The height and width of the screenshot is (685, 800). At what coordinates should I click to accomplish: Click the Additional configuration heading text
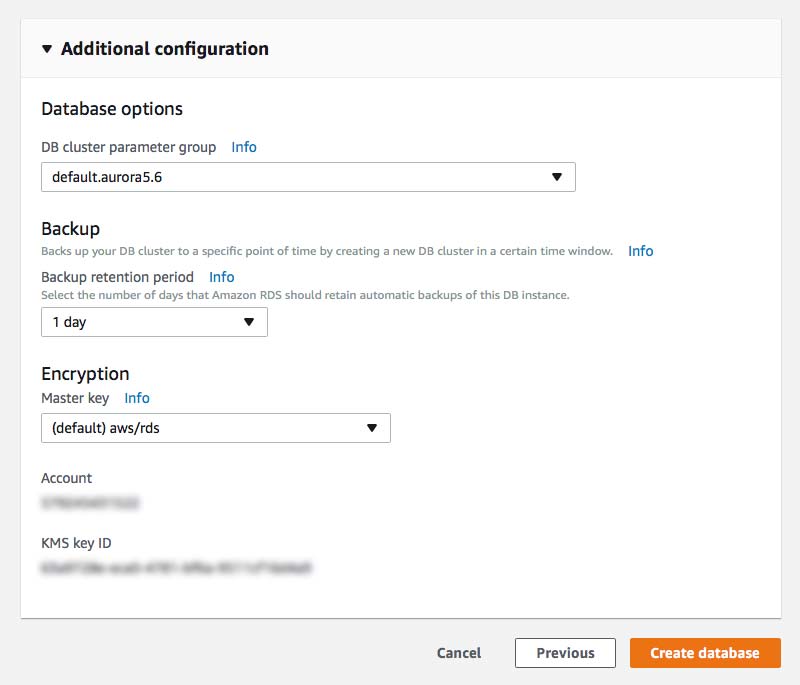point(165,49)
